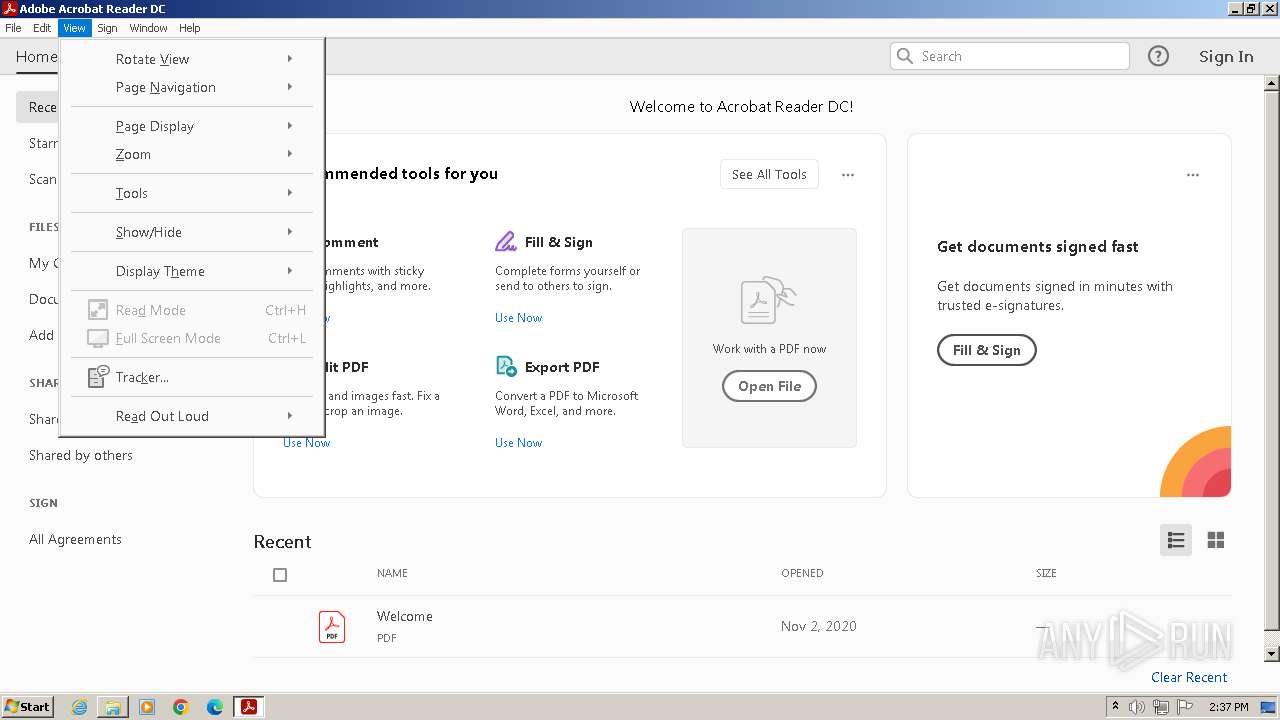Click the Full Screen Mode menu icon
1280x720 pixels.
(98, 338)
